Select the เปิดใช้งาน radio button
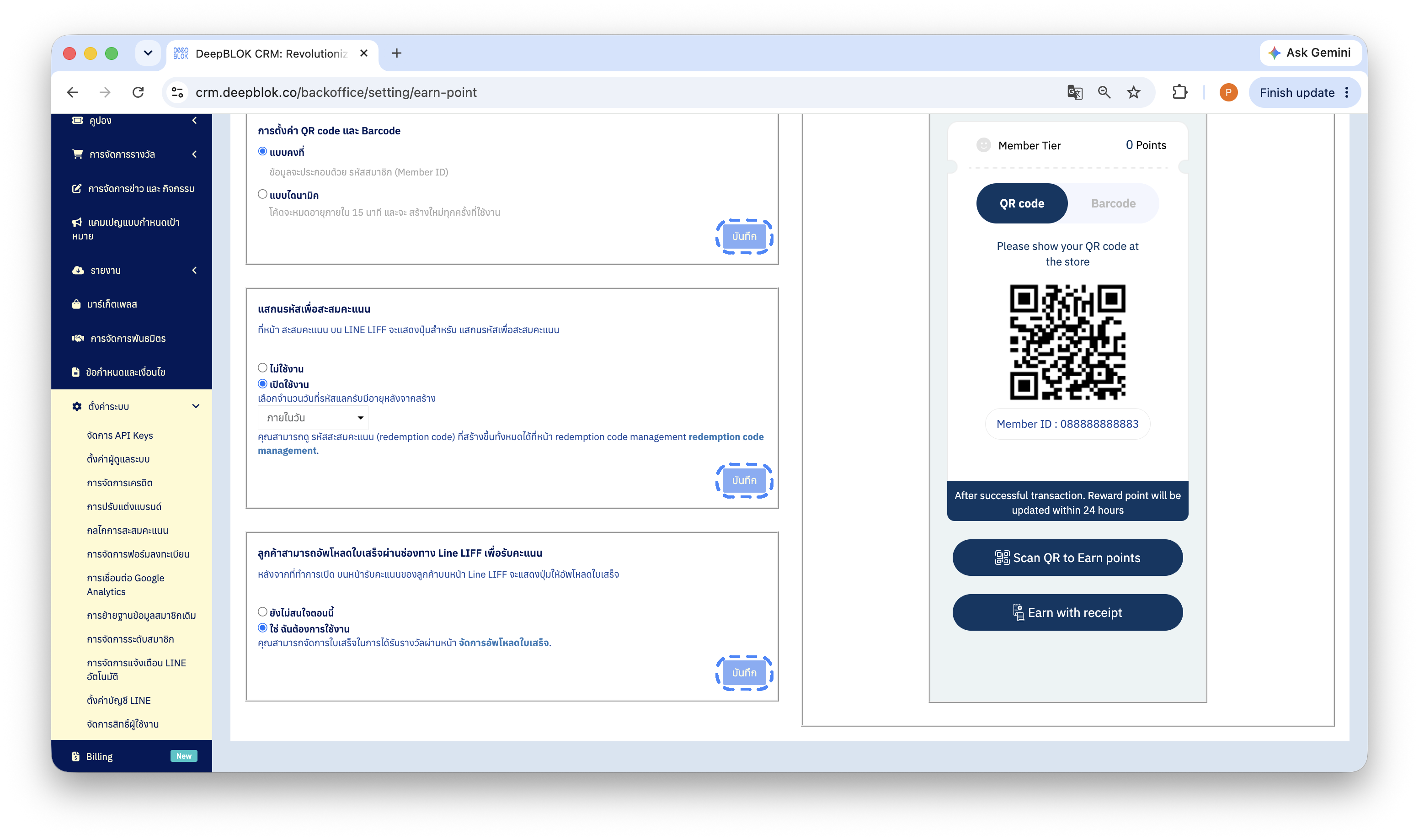The height and width of the screenshot is (840, 1419). click(x=262, y=384)
